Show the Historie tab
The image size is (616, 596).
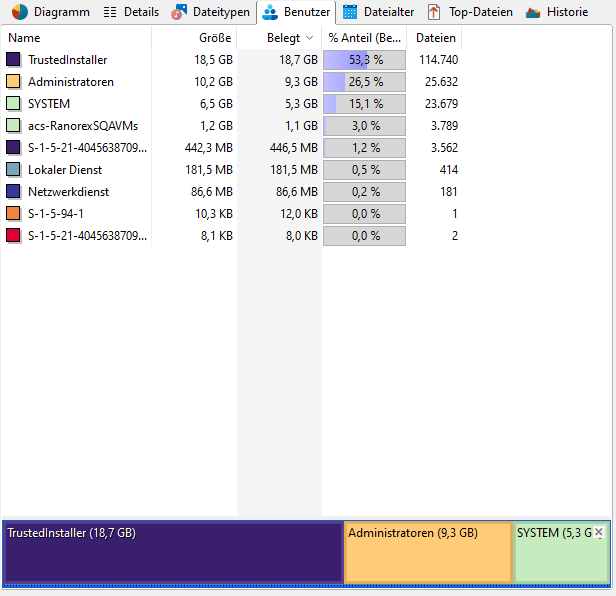click(557, 12)
